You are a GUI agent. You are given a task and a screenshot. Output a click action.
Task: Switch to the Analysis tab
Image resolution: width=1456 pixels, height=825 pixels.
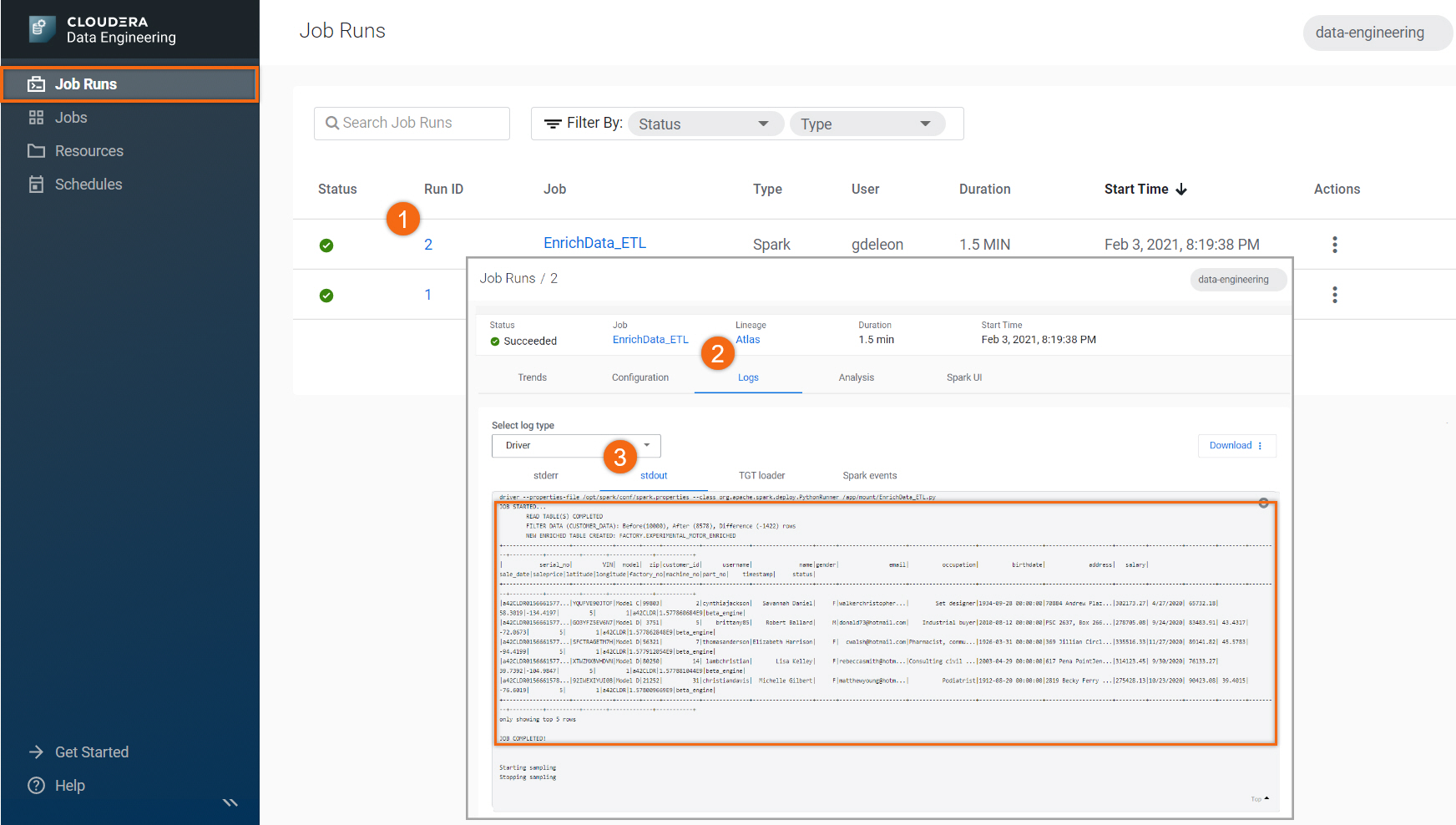pos(857,377)
